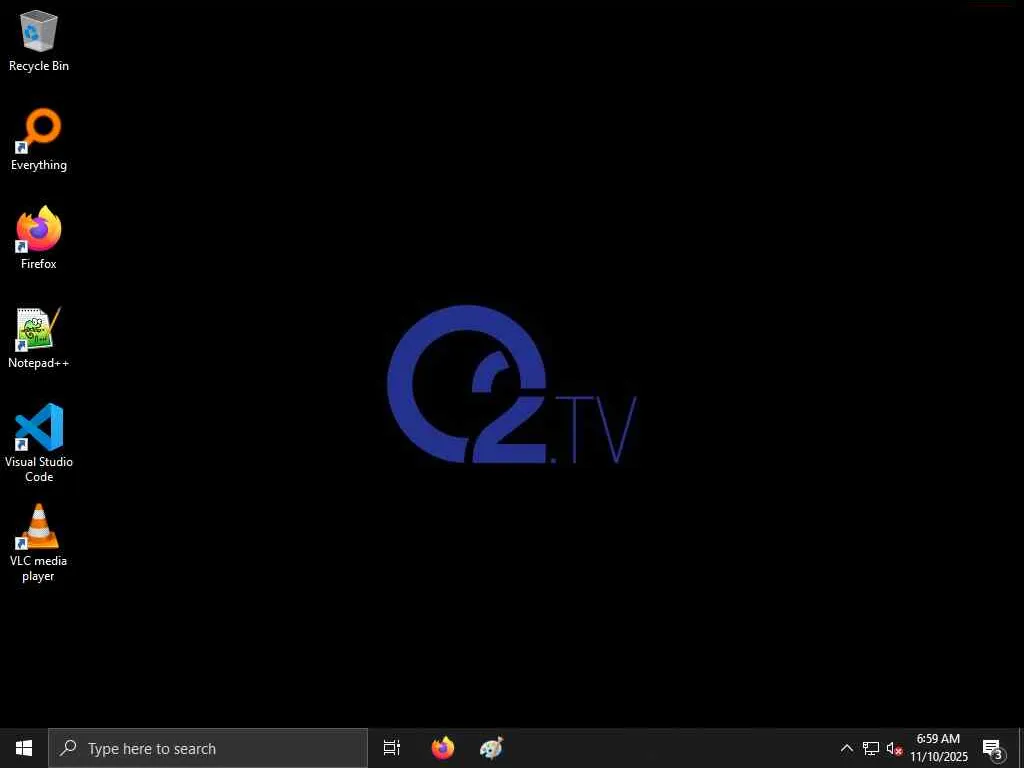This screenshot has width=1024, height=768.
Task: Select the VLC media player shortcut
Action: [39, 542]
